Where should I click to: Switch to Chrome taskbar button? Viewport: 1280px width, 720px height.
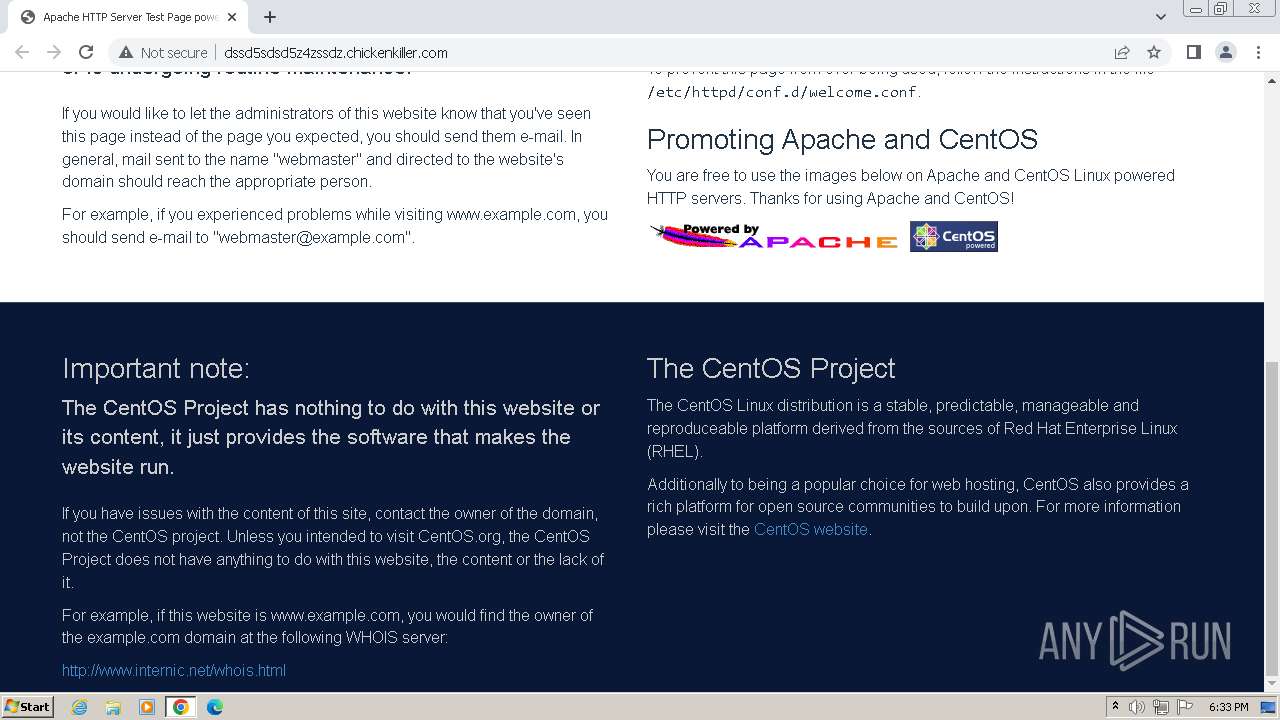point(180,707)
